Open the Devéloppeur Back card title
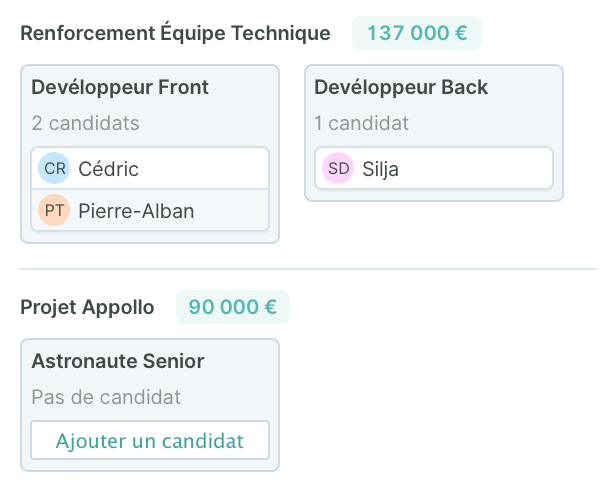This screenshot has height=492, width=614. [401, 87]
